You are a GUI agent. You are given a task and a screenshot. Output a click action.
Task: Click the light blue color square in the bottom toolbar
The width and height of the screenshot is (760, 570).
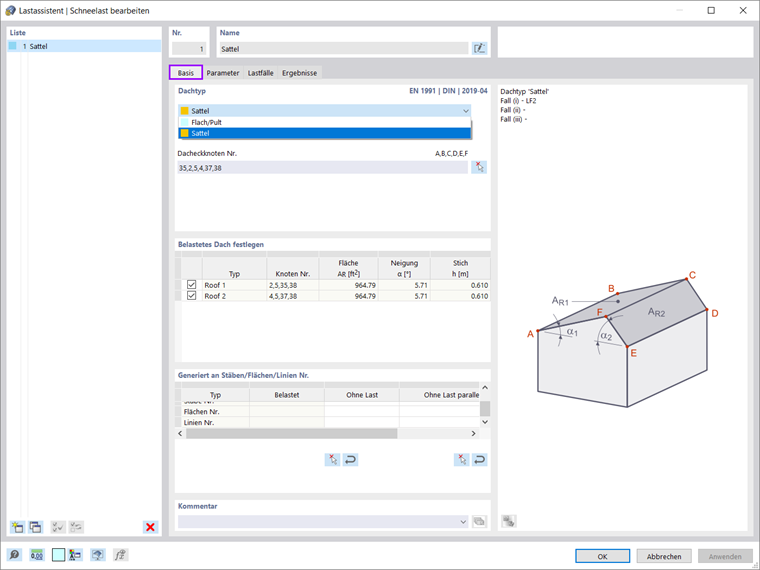tap(59, 555)
